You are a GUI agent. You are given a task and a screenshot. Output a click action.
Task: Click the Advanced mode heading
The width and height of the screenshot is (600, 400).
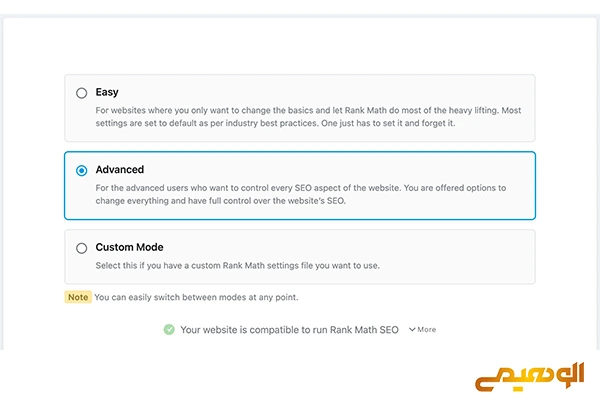(120, 170)
